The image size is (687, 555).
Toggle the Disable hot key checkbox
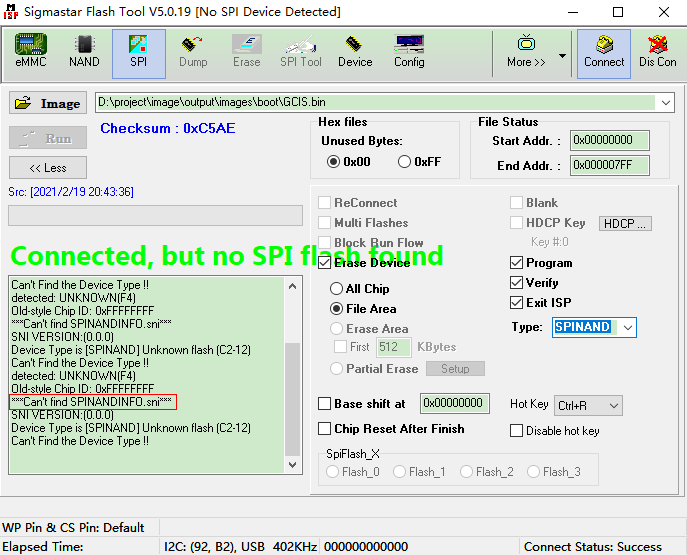(516, 431)
